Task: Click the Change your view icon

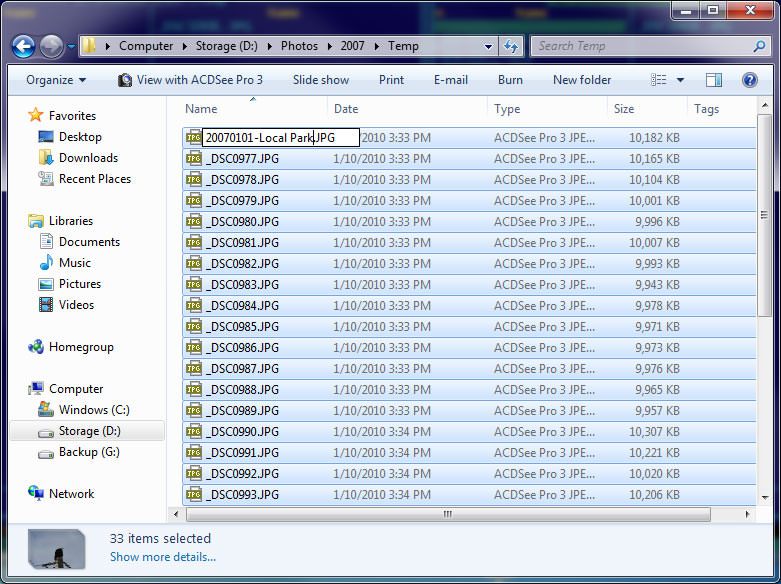Action: click(x=658, y=80)
